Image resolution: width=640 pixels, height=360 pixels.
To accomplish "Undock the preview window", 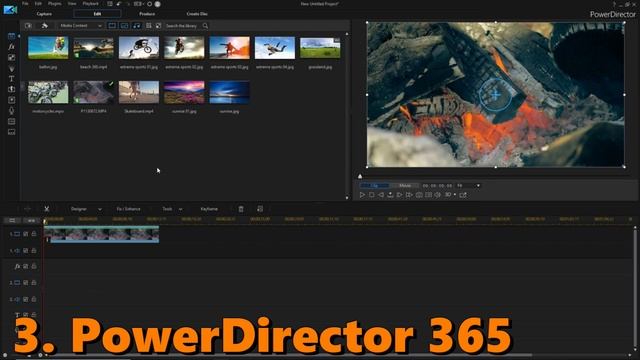I will pyautogui.click(x=463, y=195).
